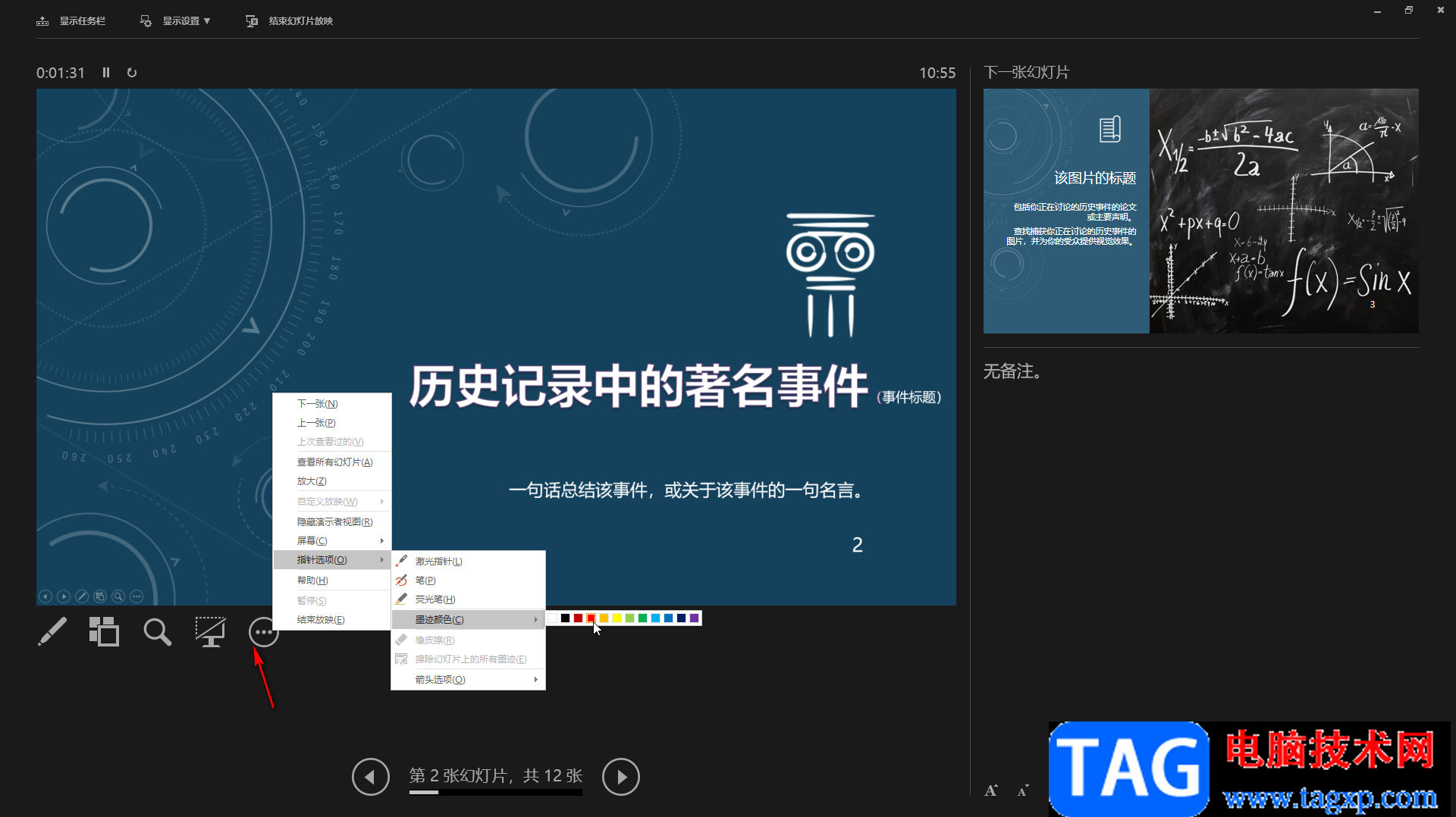
Task: Pick the purple ink color swatch
Action: click(695, 618)
